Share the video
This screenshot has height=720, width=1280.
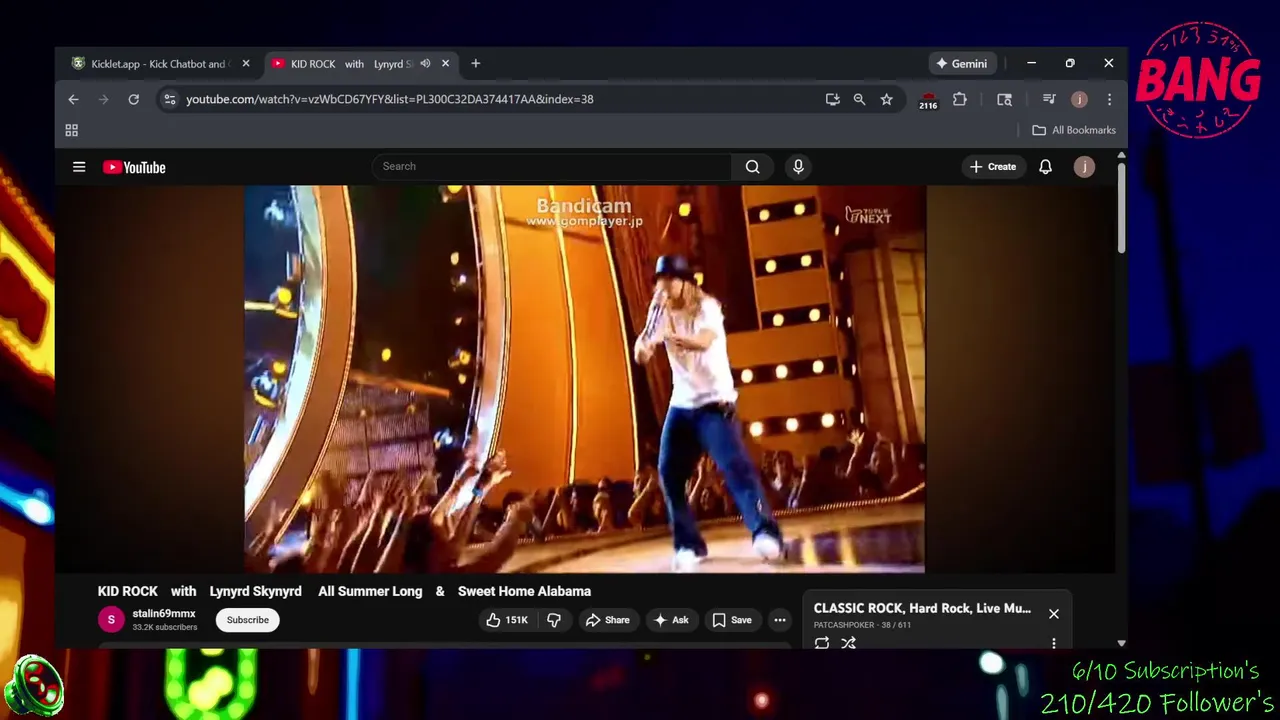[607, 620]
